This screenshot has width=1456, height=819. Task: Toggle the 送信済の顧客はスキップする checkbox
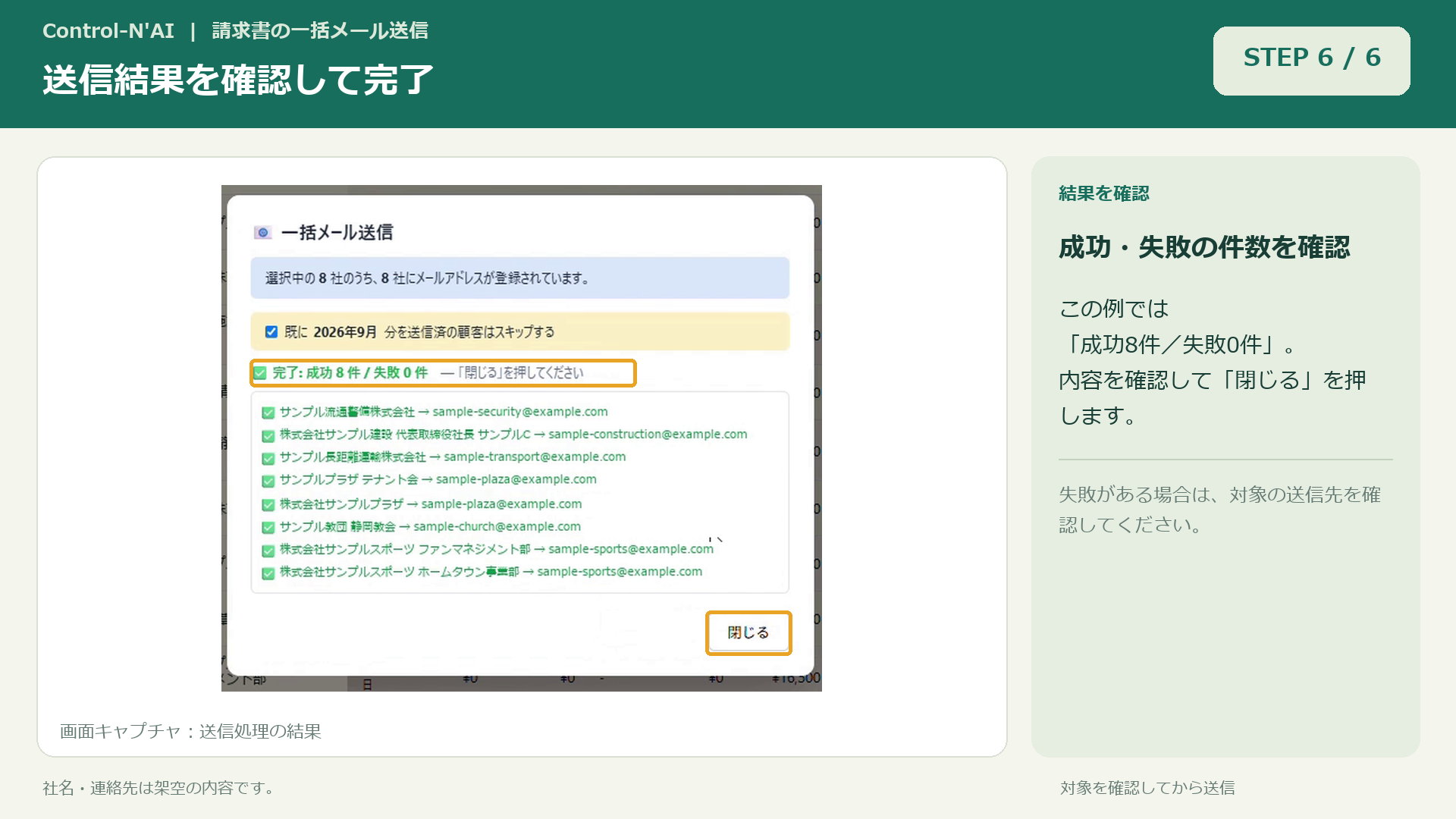[271, 331]
